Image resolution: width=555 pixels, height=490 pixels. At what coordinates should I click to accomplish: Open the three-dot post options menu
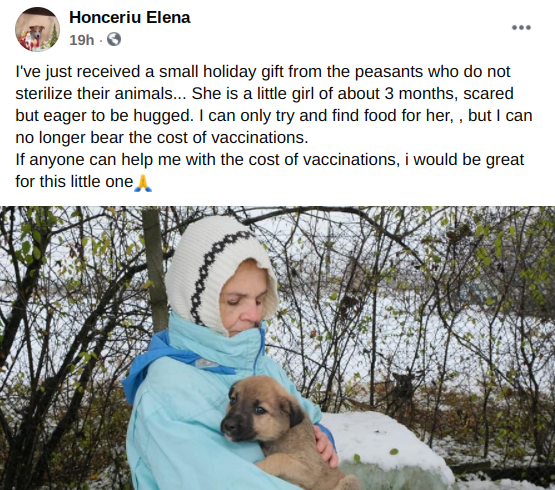pos(521,27)
